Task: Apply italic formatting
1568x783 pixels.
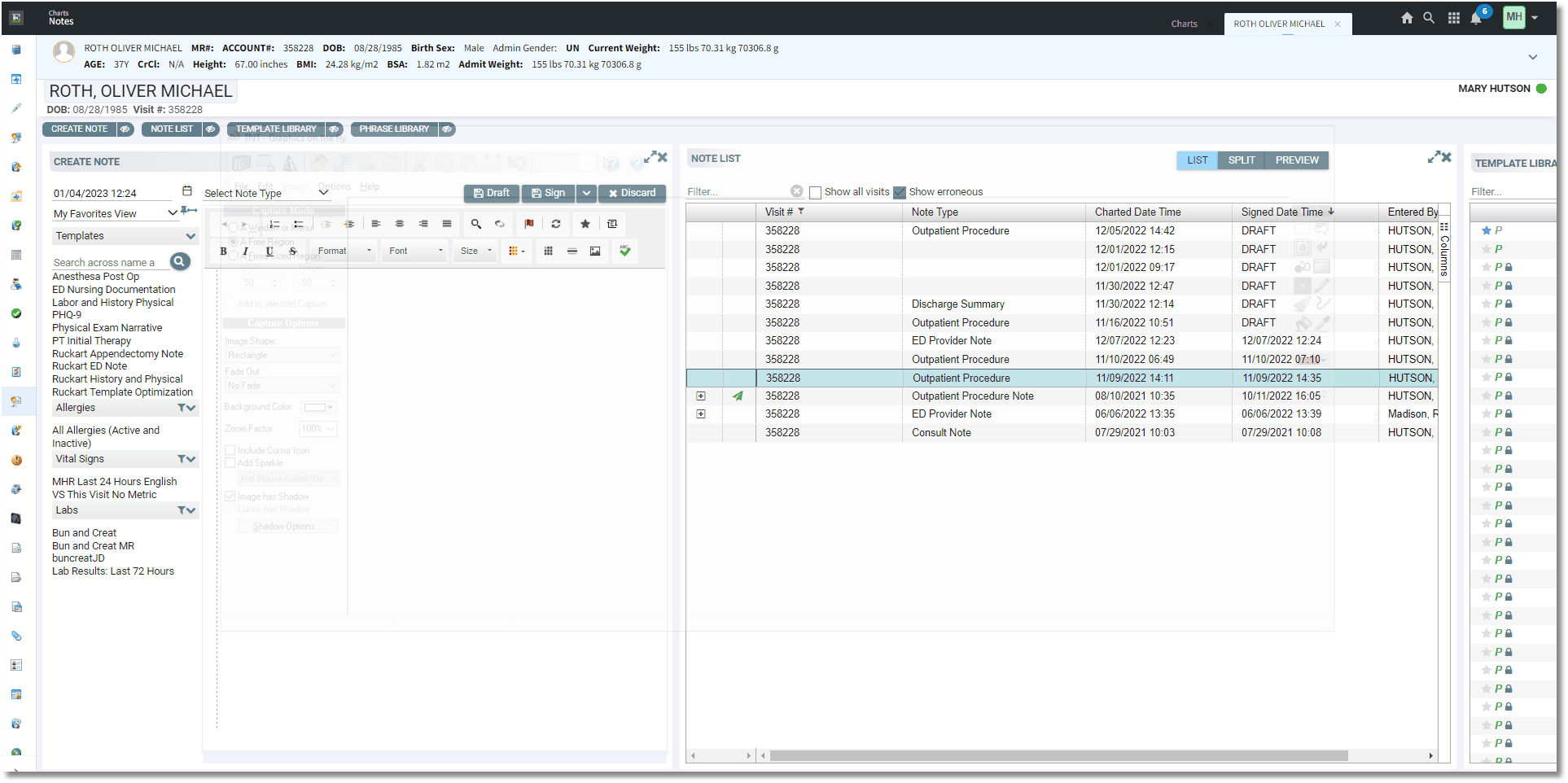Action: point(245,251)
